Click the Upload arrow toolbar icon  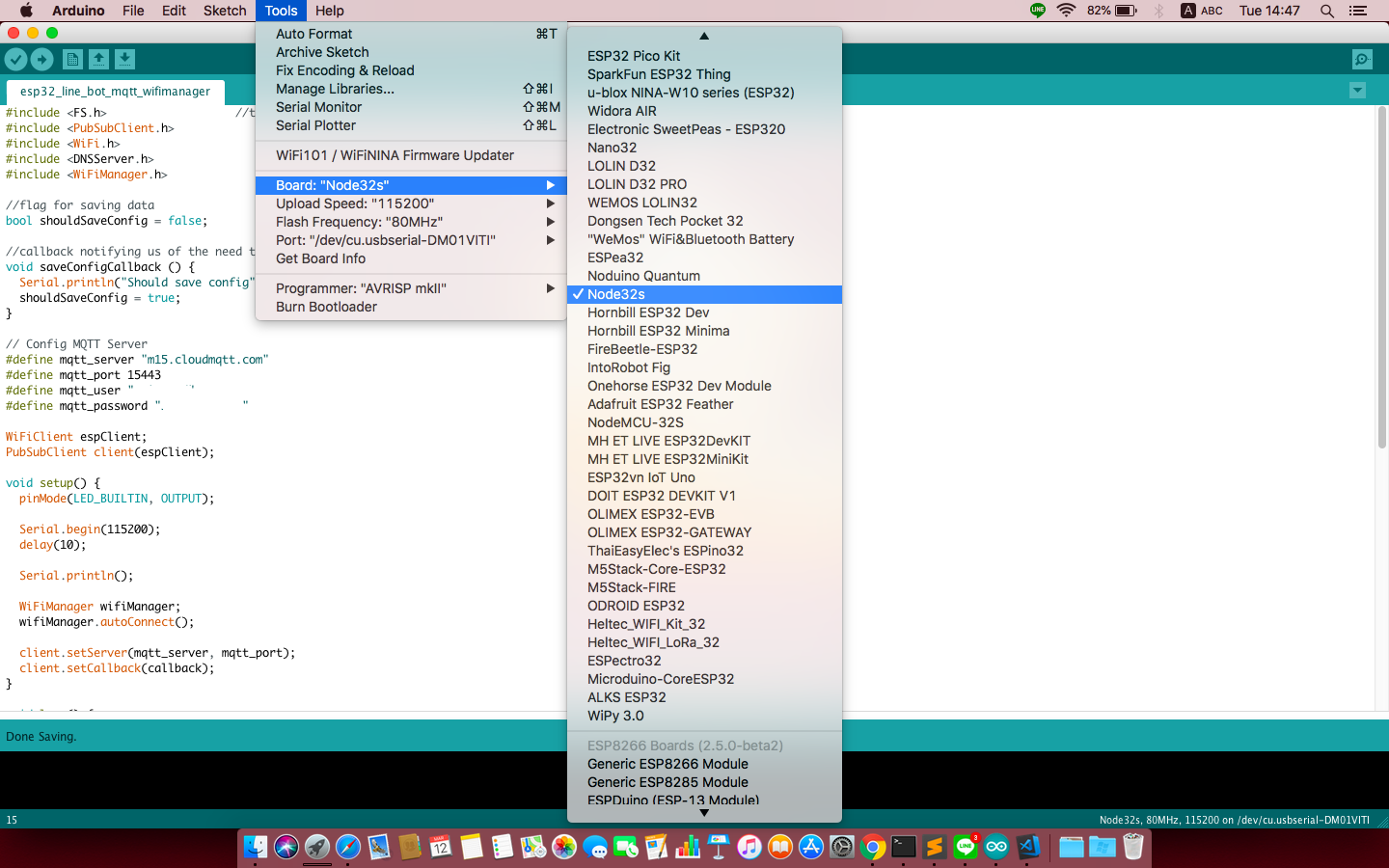tap(42, 60)
